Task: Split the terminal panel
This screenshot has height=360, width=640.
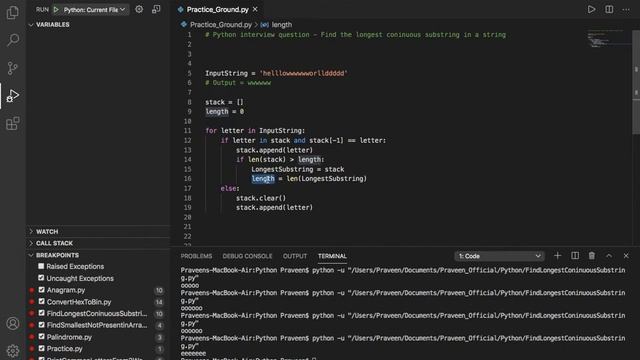Action: point(575,256)
